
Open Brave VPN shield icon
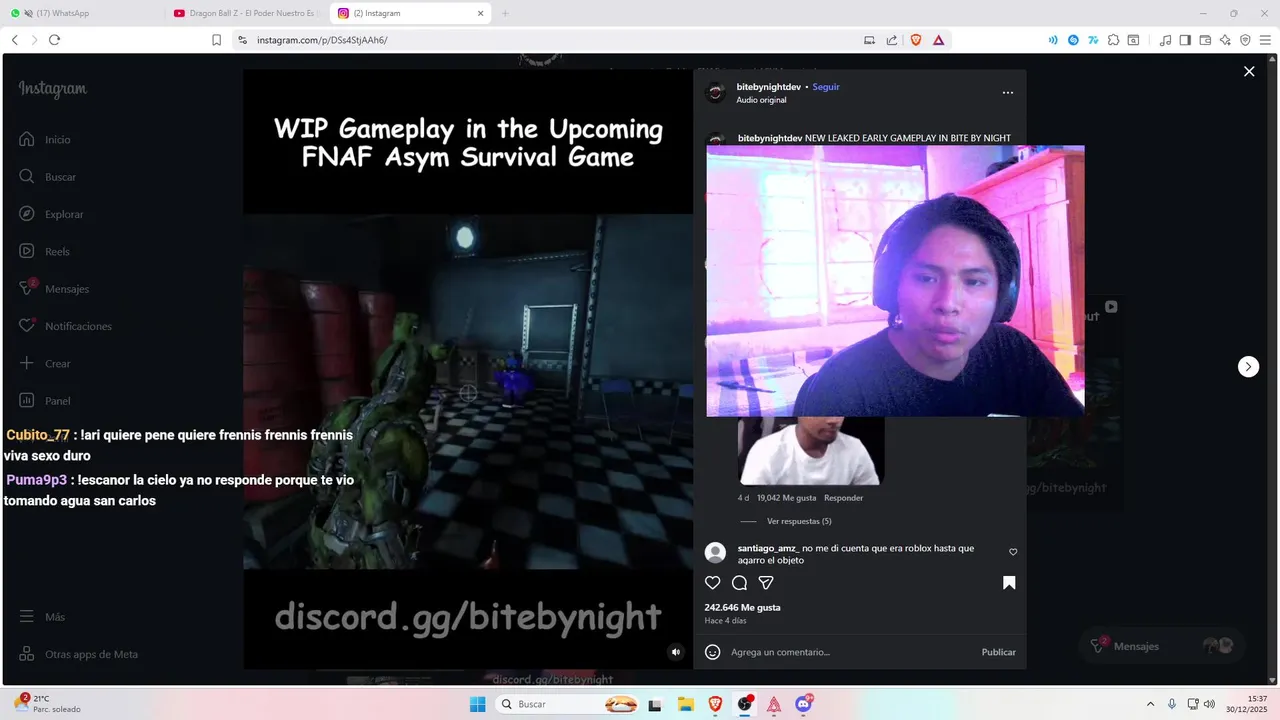(1245, 40)
